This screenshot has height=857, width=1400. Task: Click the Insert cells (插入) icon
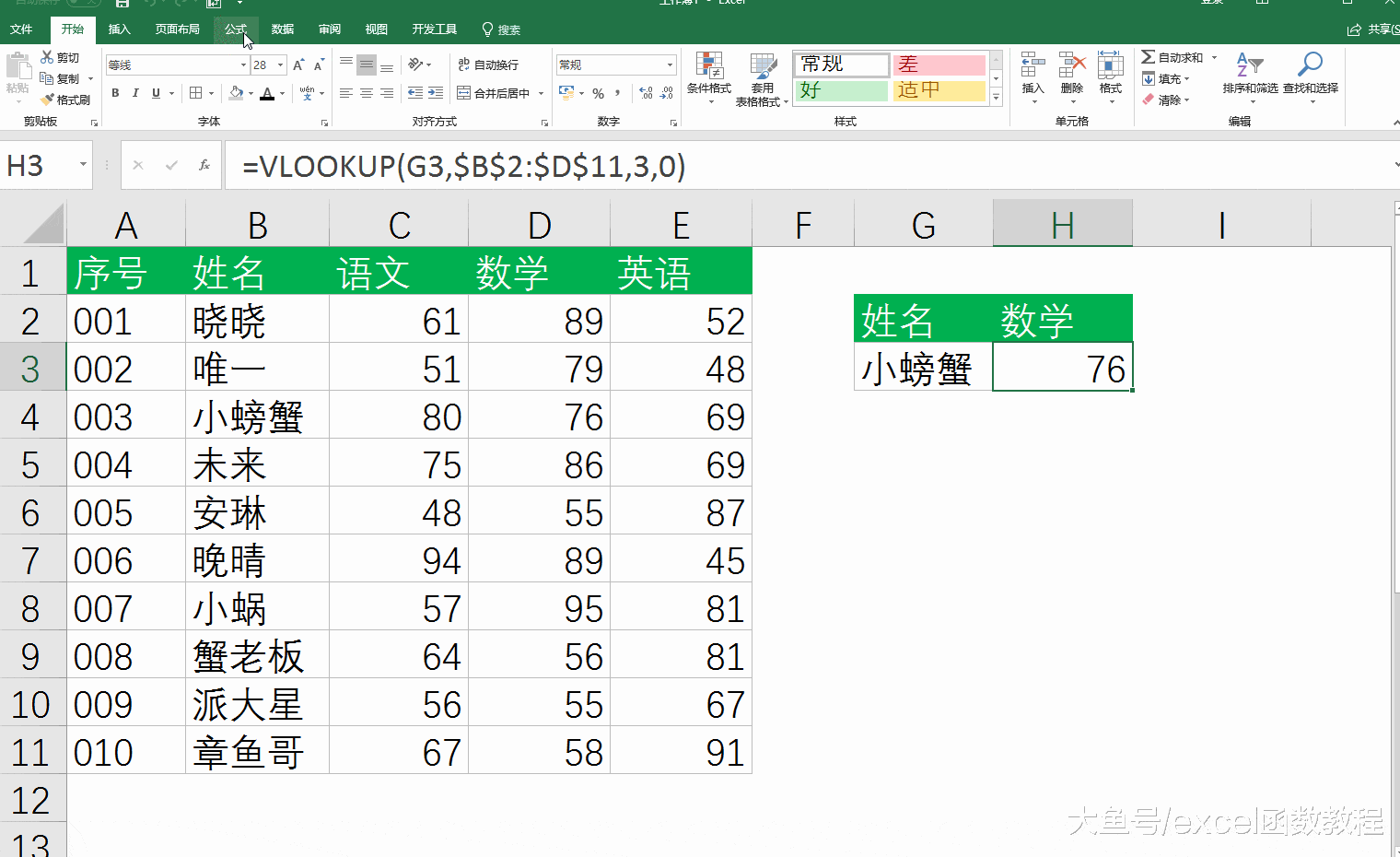coord(1032,74)
